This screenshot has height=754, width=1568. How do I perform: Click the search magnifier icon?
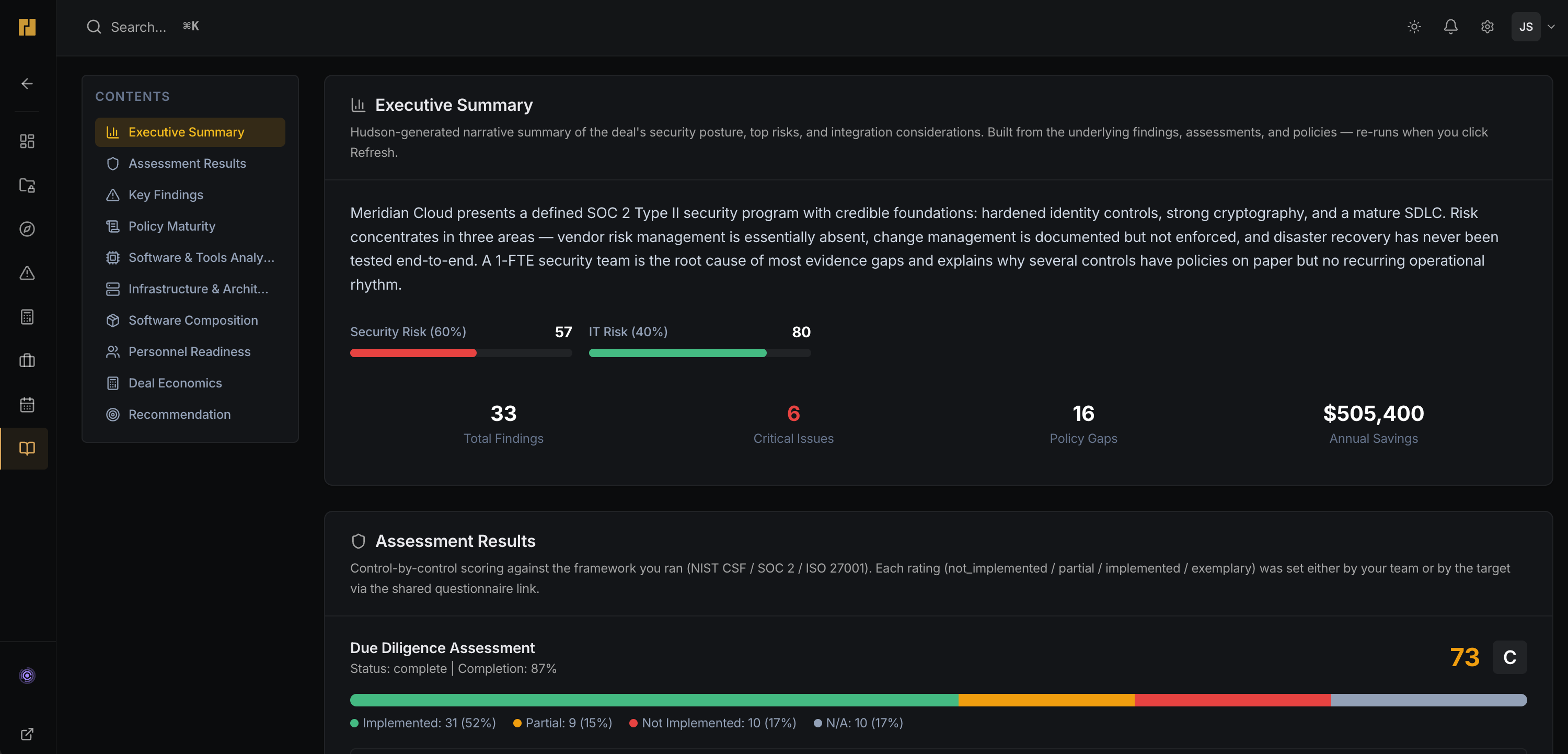(x=94, y=27)
